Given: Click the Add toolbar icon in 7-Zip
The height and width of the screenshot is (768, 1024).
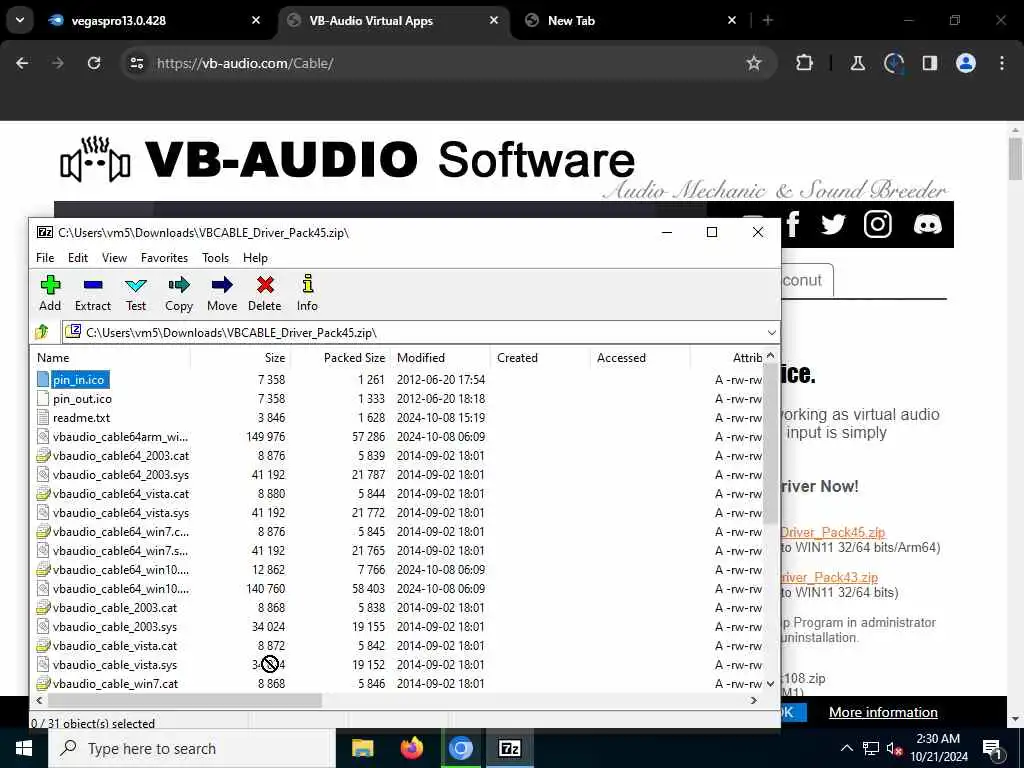Looking at the screenshot, I should tap(50, 293).
